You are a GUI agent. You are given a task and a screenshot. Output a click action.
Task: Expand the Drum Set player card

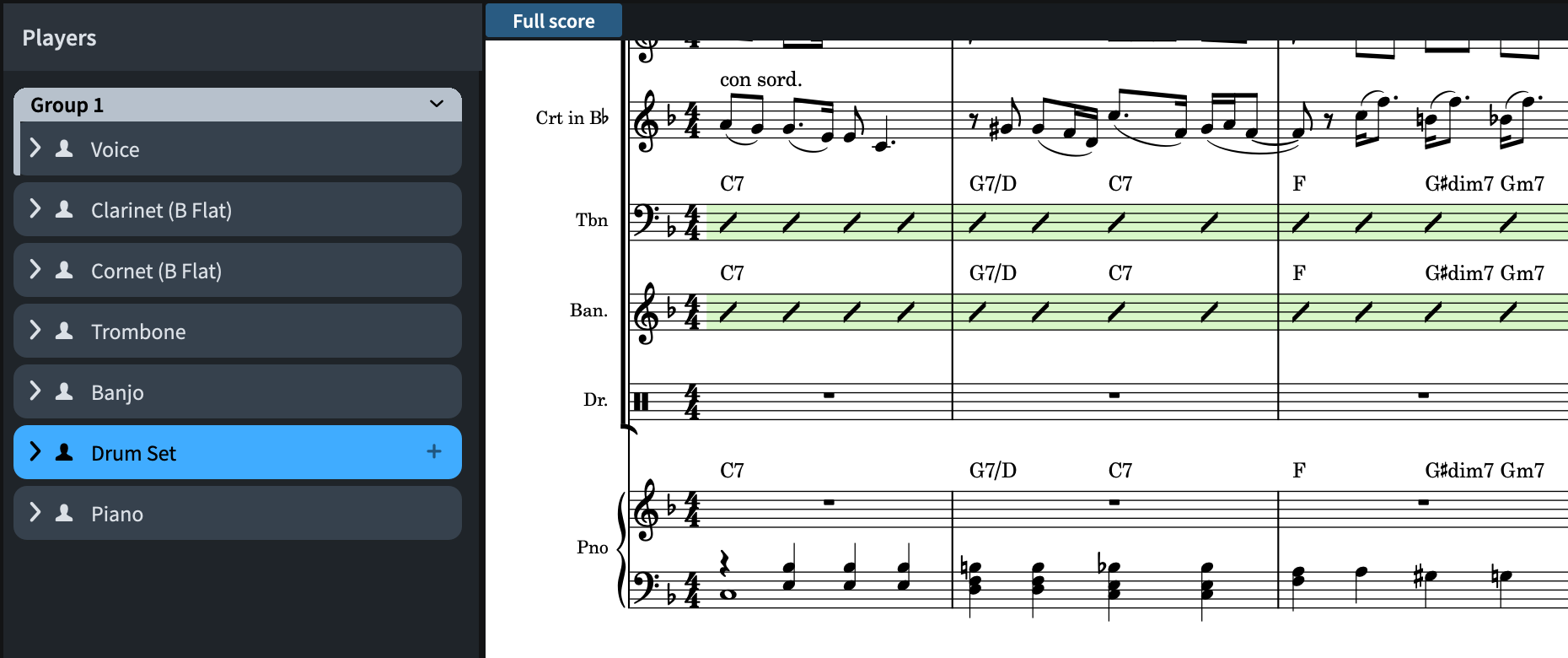pos(35,452)
